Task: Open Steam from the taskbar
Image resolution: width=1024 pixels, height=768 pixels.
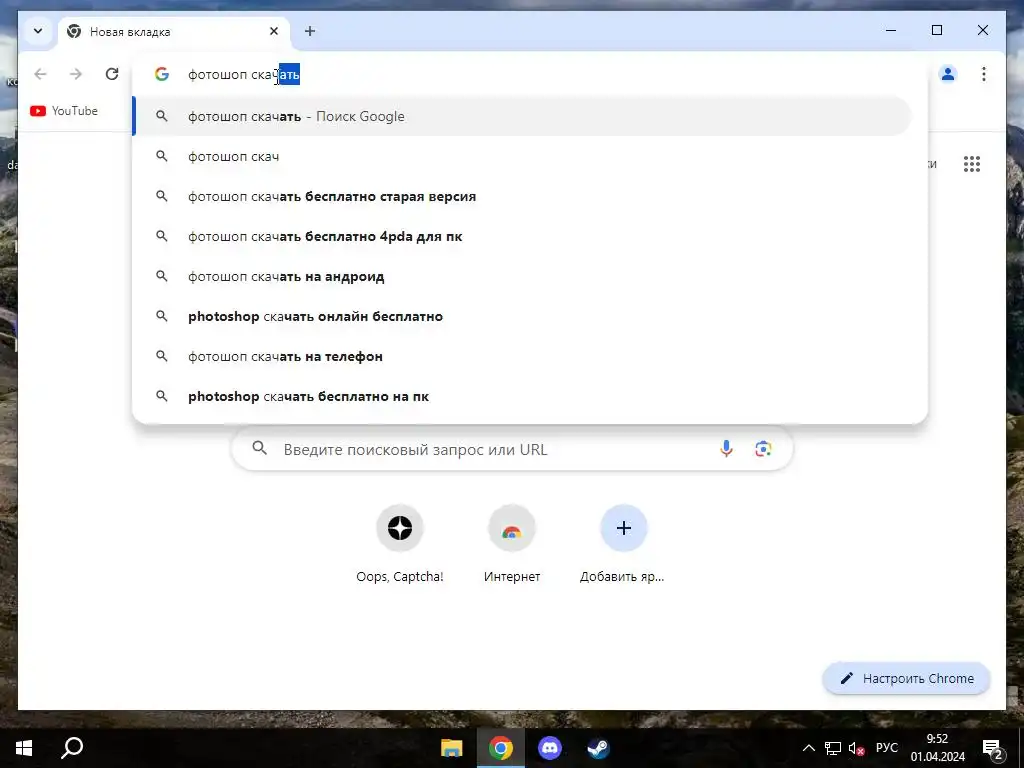Action: [598, 748]
